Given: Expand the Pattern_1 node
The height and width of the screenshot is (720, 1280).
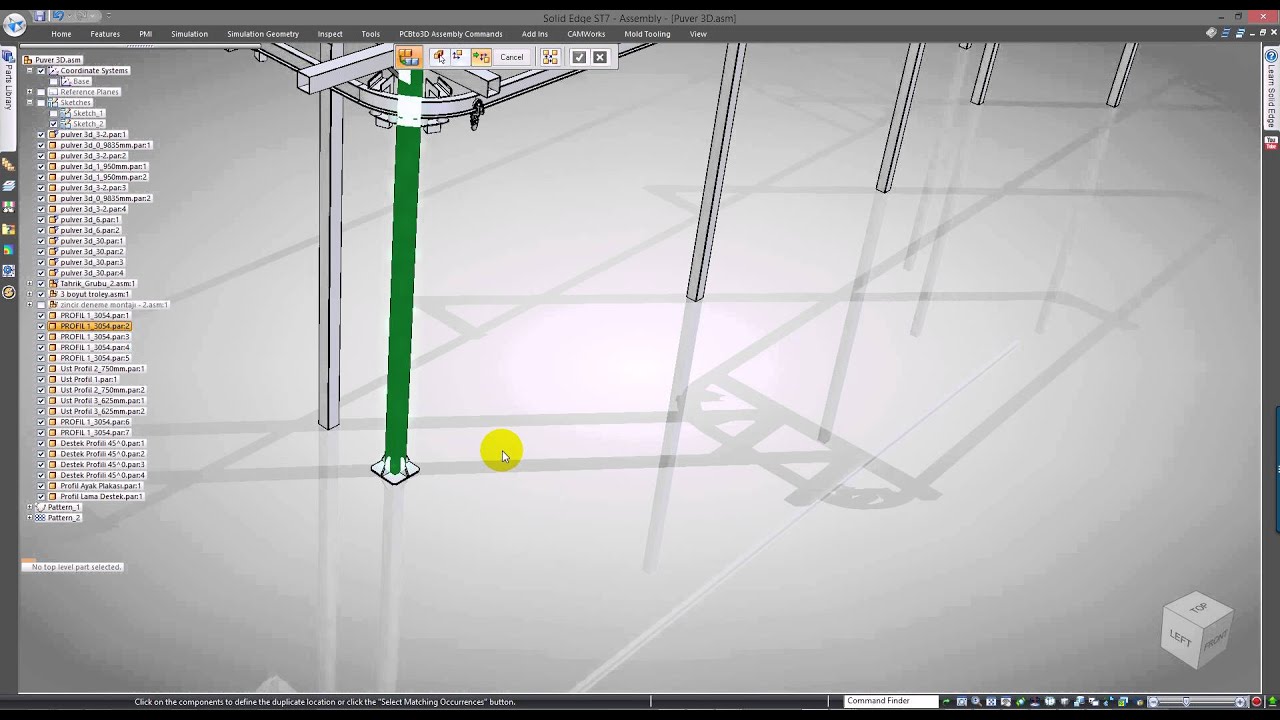Looking at the screenshot, I should [x=30, y=507].
